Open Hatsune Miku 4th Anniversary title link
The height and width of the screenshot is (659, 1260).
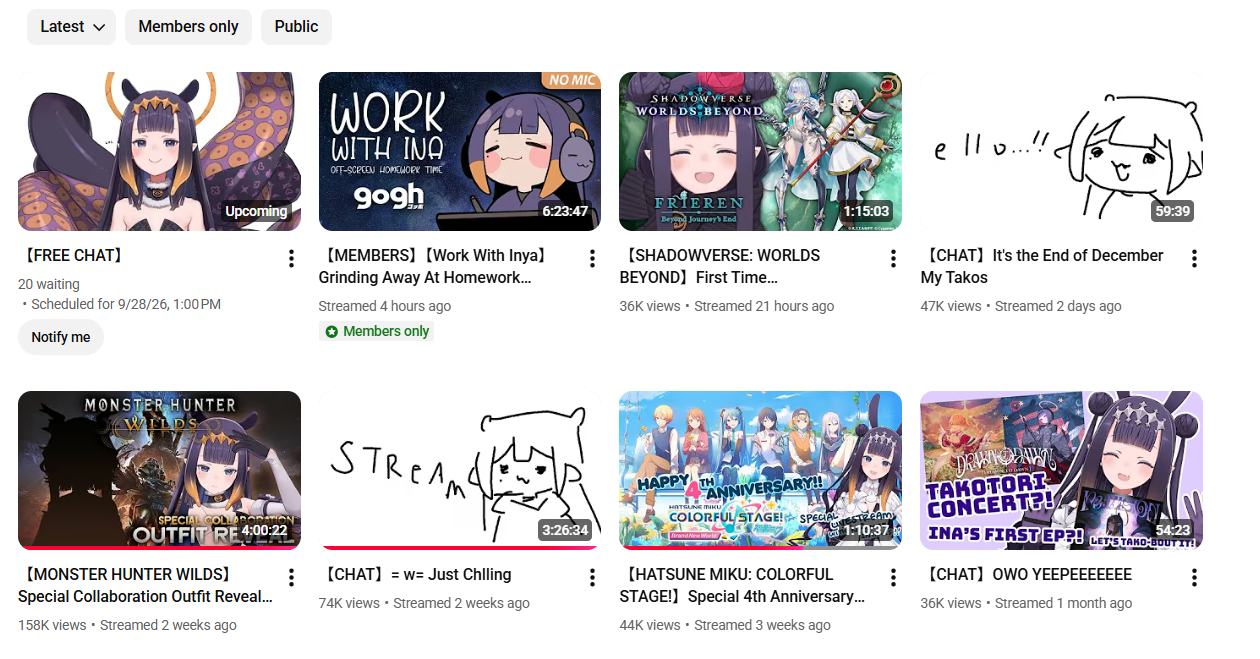point(743,585)
